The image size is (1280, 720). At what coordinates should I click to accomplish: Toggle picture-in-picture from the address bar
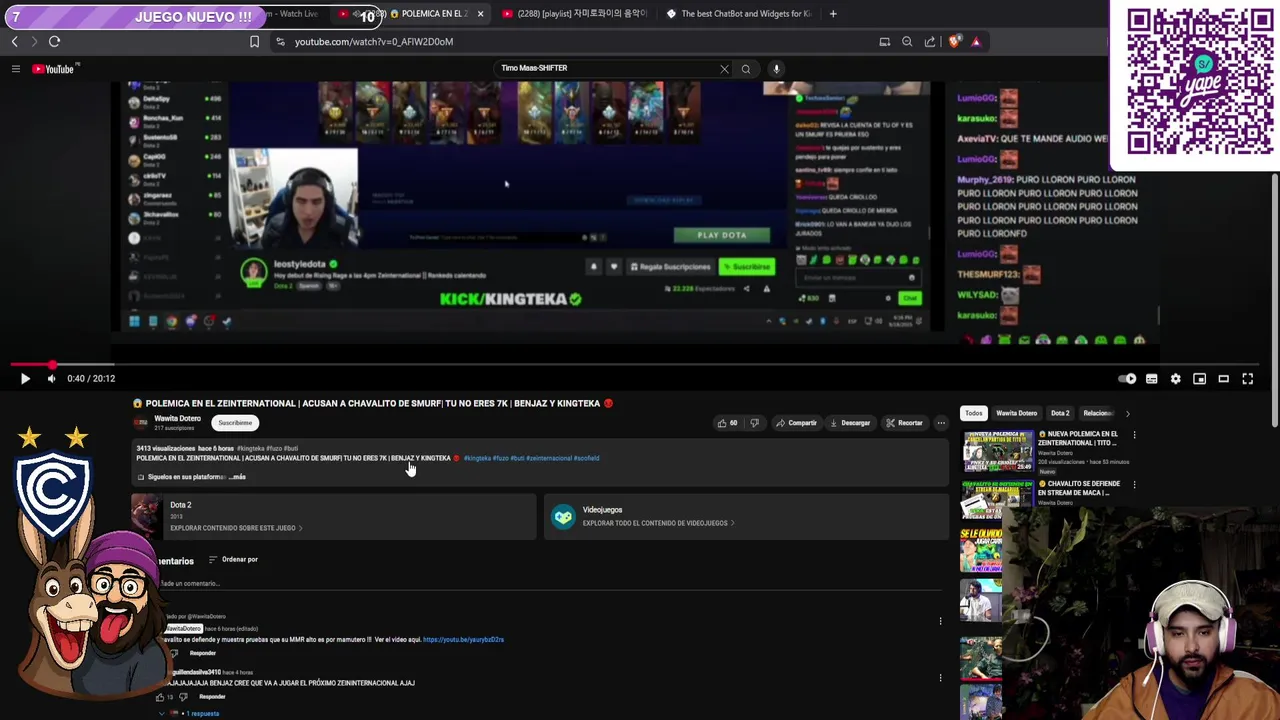(885, 42)
